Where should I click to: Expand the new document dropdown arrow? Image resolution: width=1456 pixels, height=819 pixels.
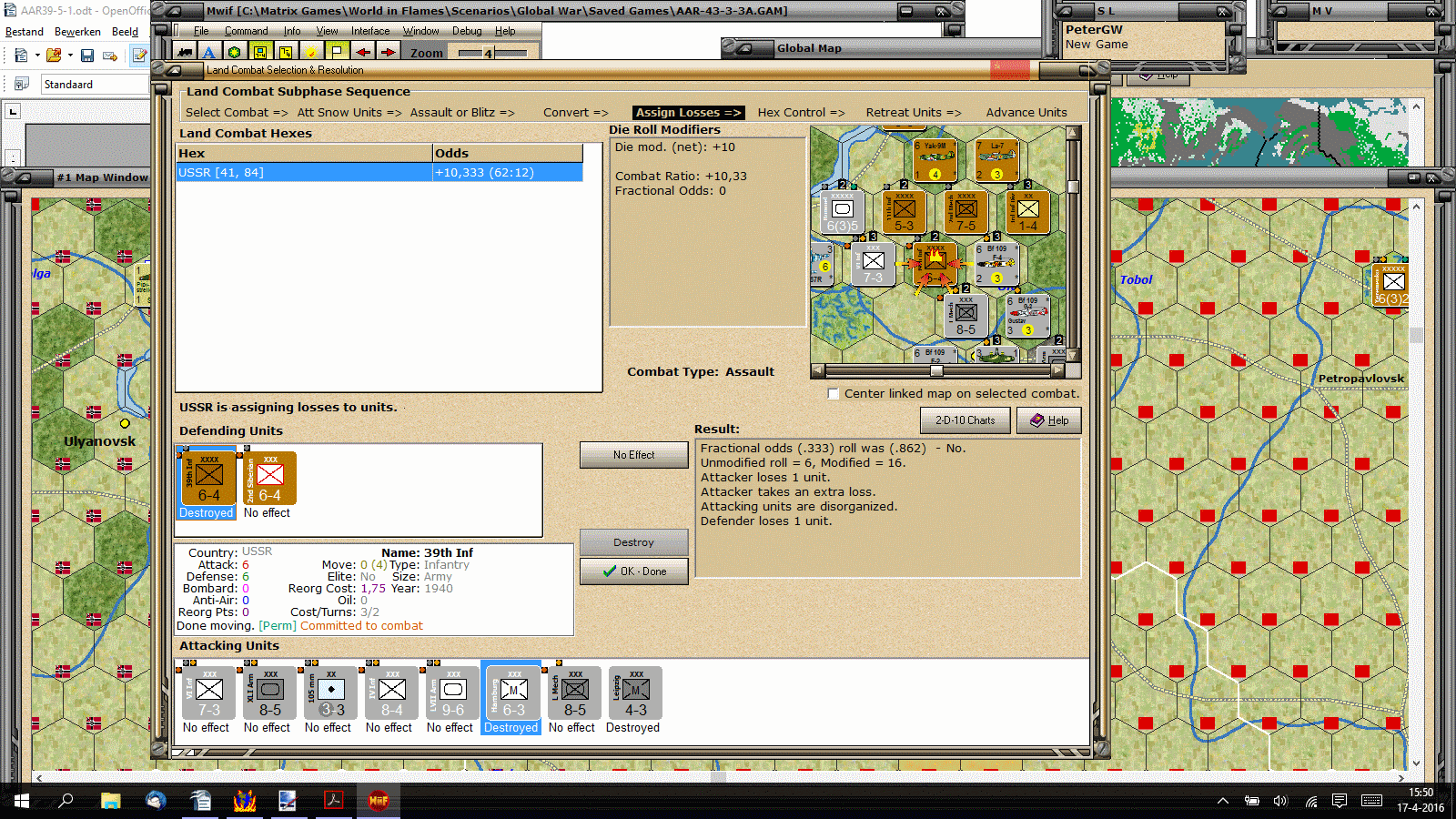[x=37, y=56]
